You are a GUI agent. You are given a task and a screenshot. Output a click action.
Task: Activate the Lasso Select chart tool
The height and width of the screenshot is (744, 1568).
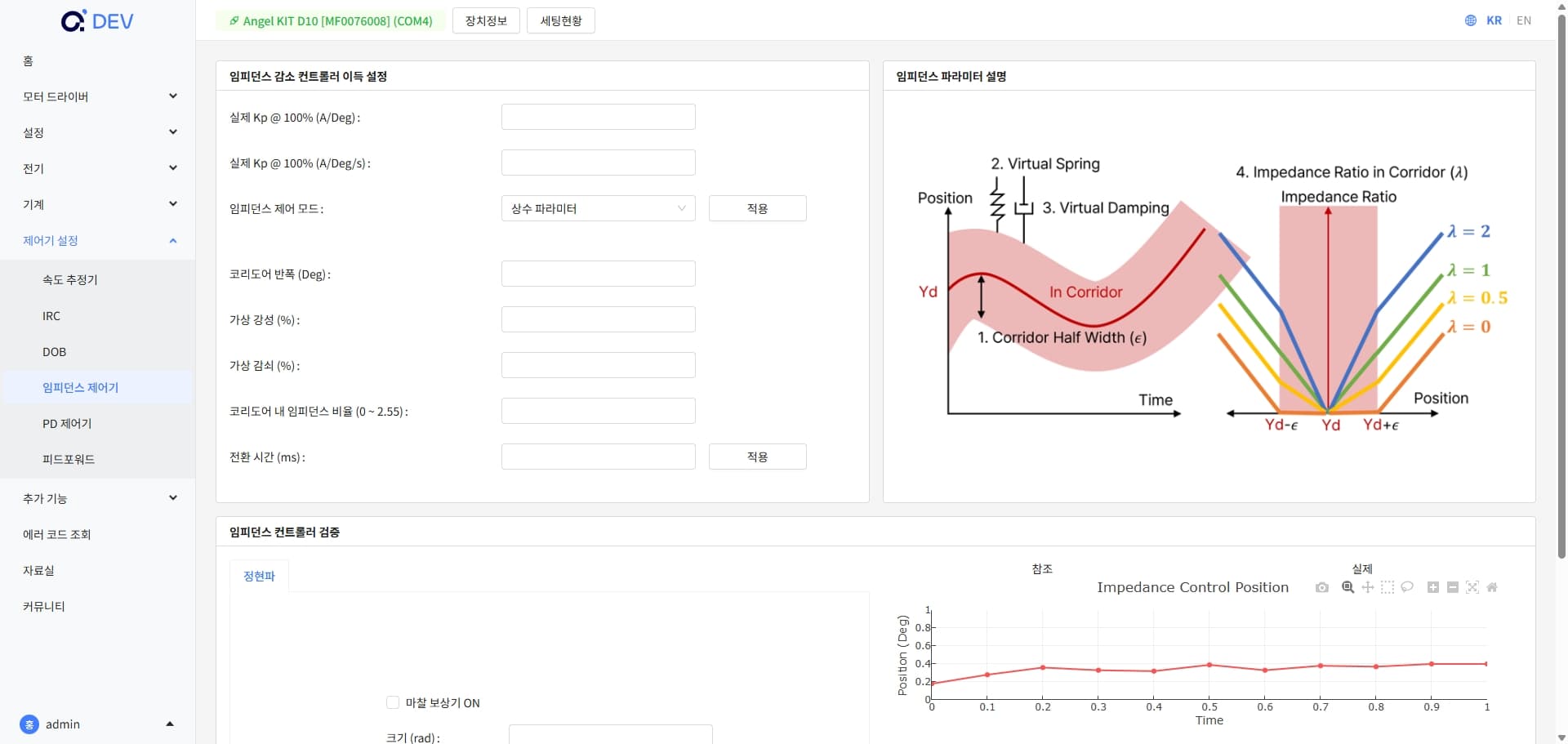click(x=1407, y=587)
